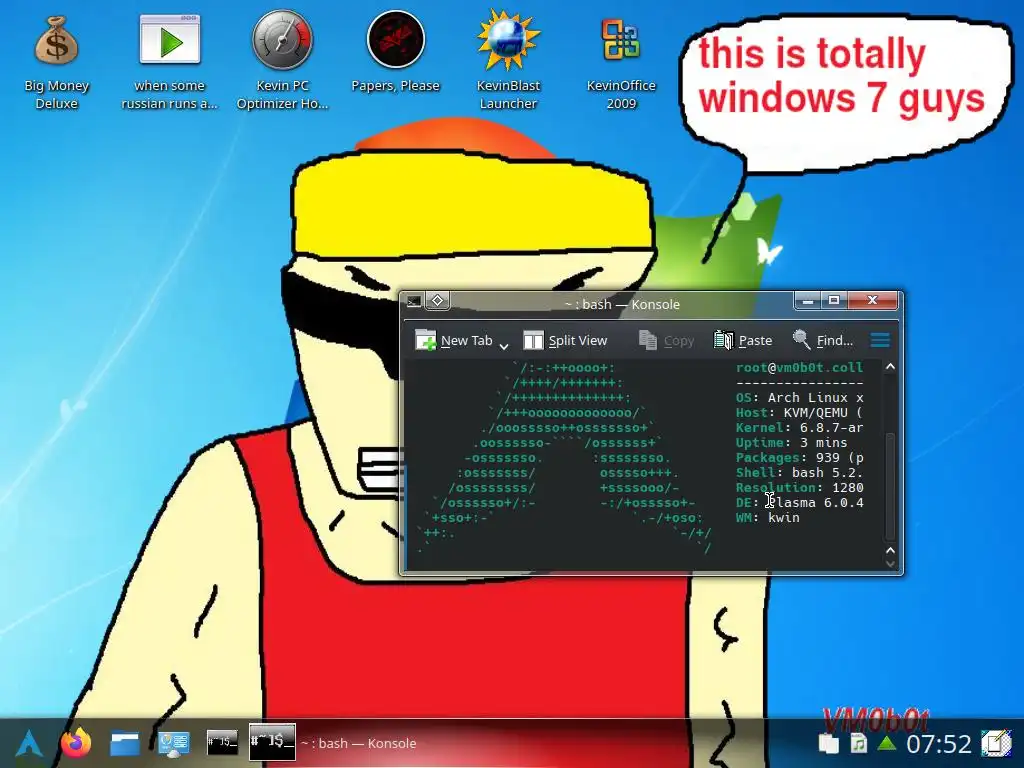The width and height of the screenshot is (1024, 768).
Task: Click the pinned Konsole launcher in taskbar
Action: pyautogui.click(x=221, y=742)
